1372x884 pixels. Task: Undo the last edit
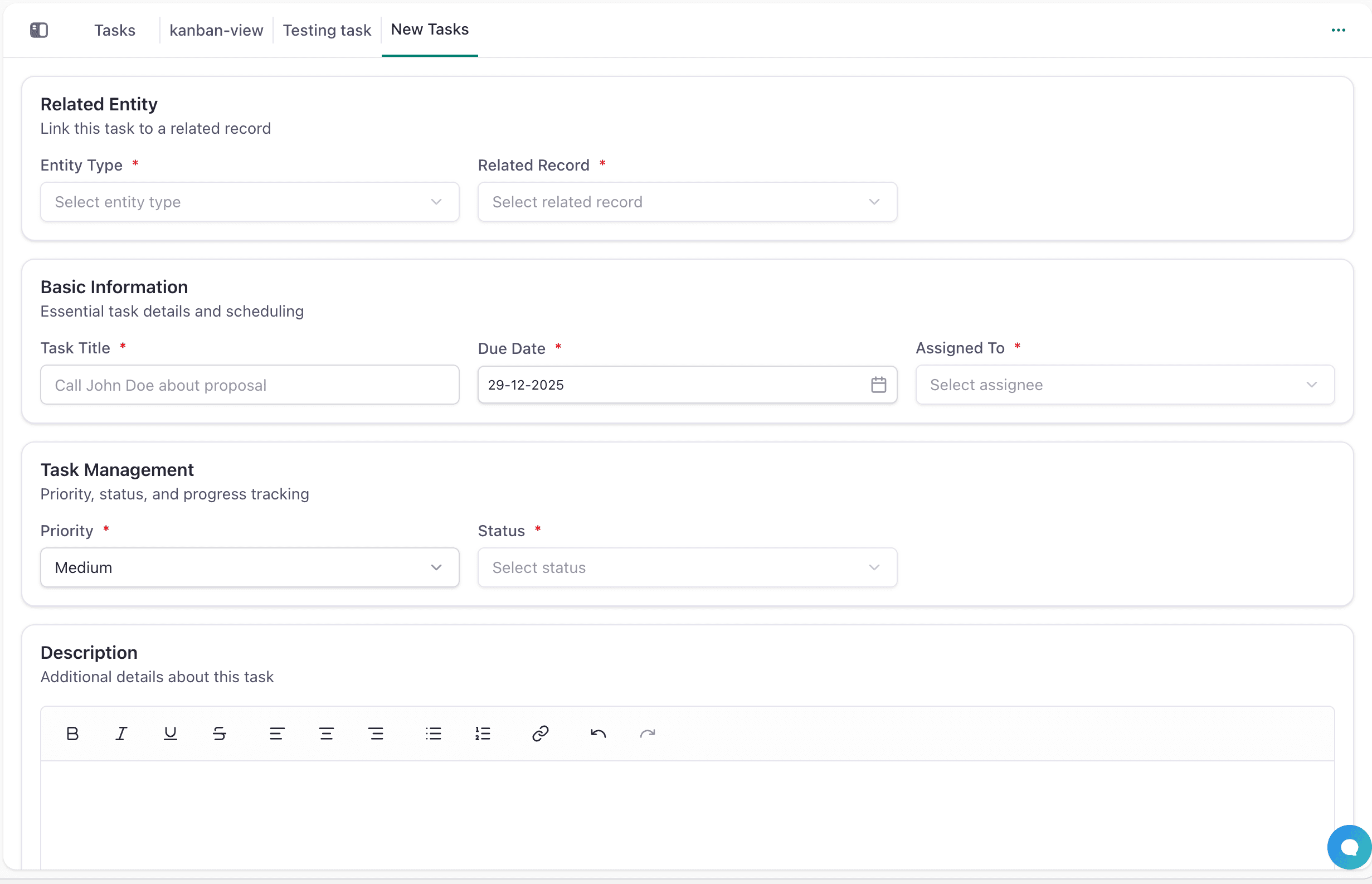[x=598, y=733]
